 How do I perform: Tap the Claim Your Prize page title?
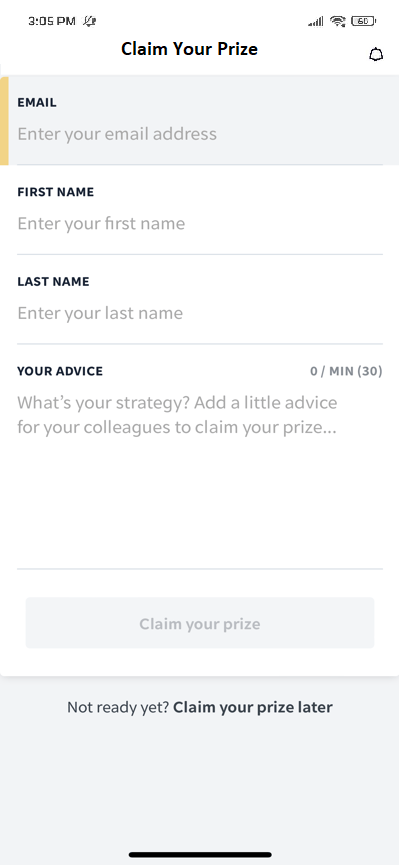(189, 49)
